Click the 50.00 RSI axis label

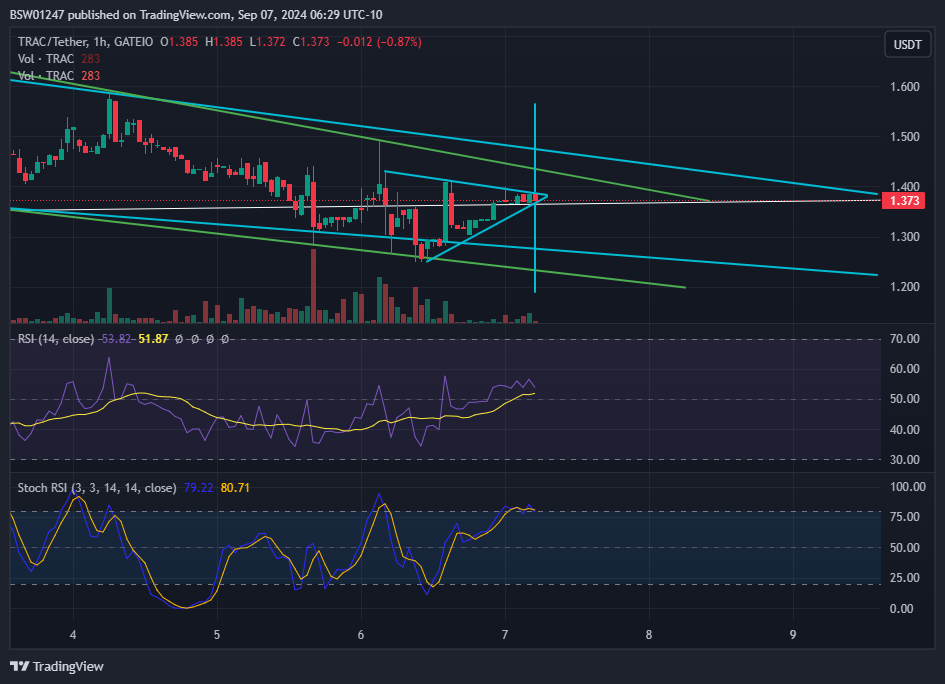click(x=905, y=399)
